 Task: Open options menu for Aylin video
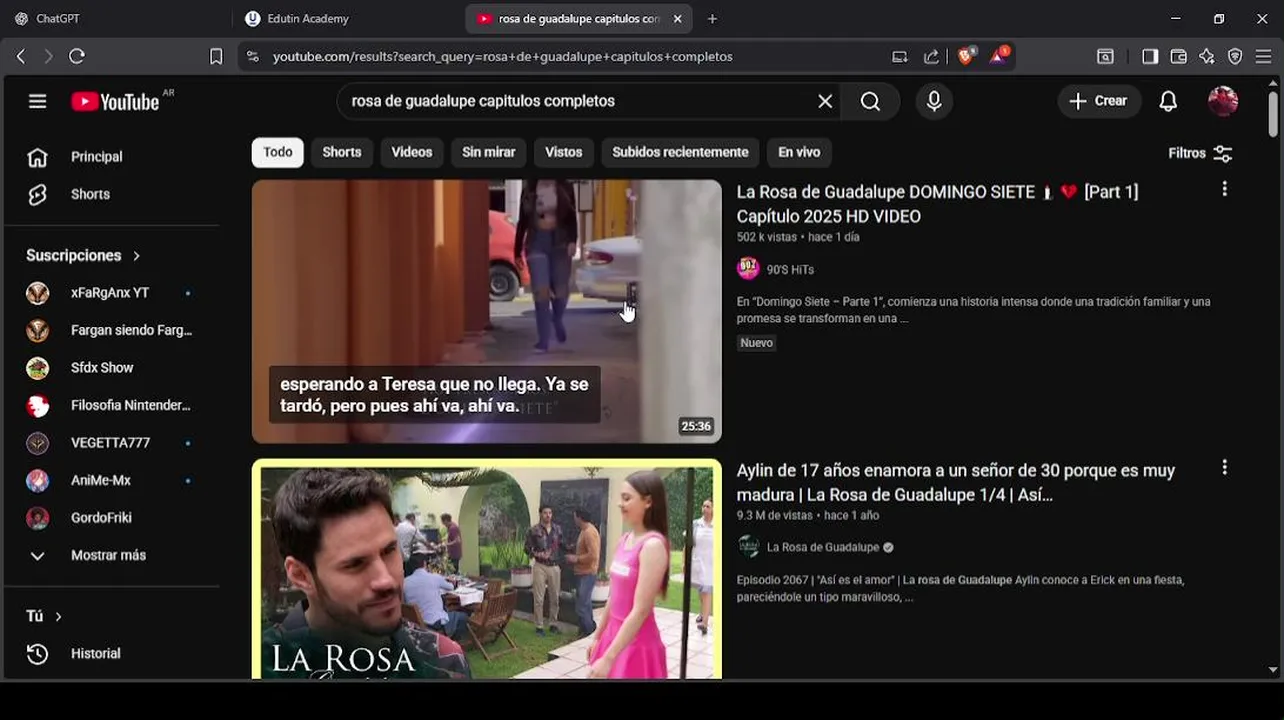(1224, 467)
